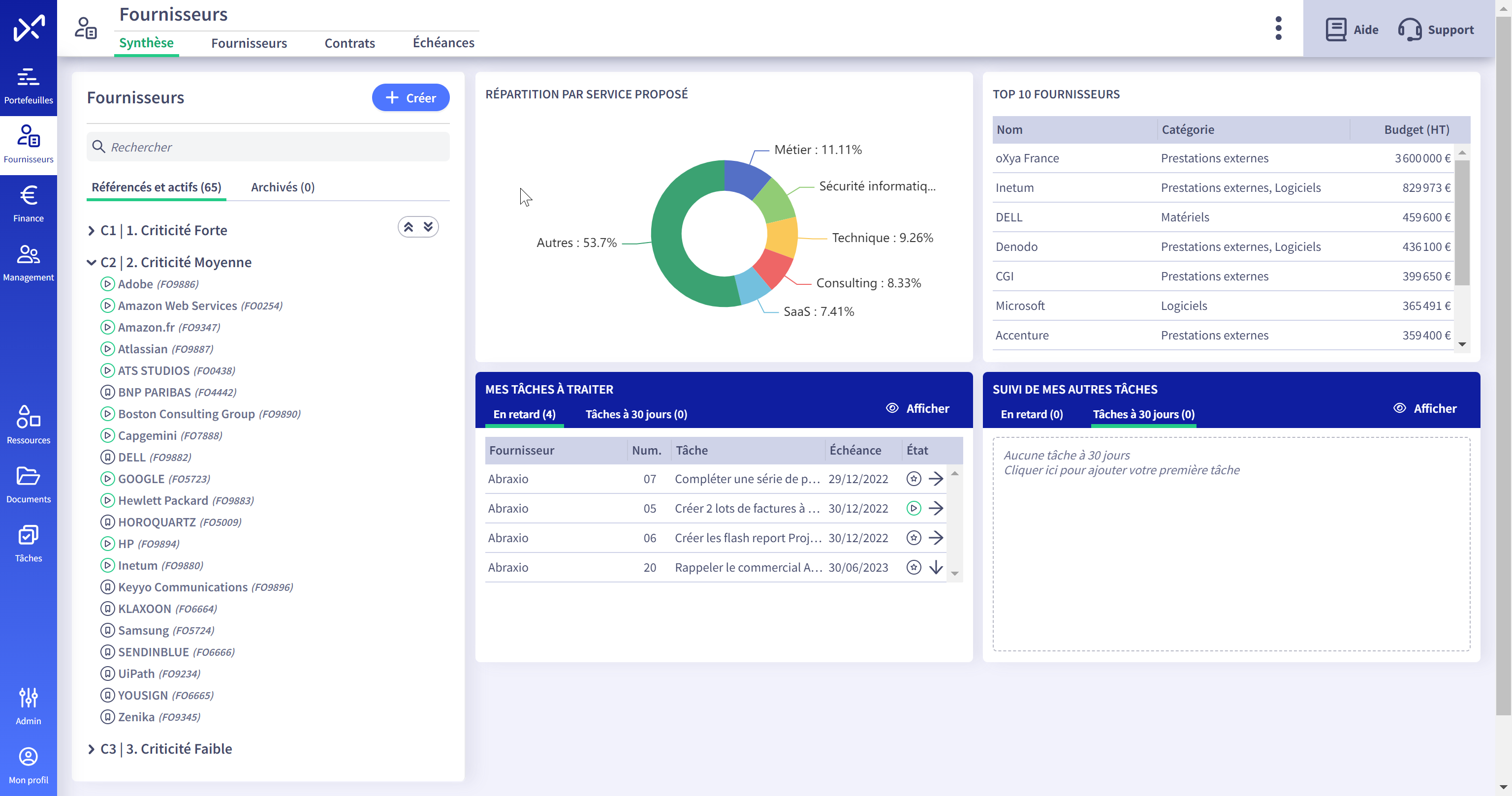The width and height of the screenshot is (1512, 796).
Task: Click yellow Technique segment of donut chart
Action: coord(783,237)
